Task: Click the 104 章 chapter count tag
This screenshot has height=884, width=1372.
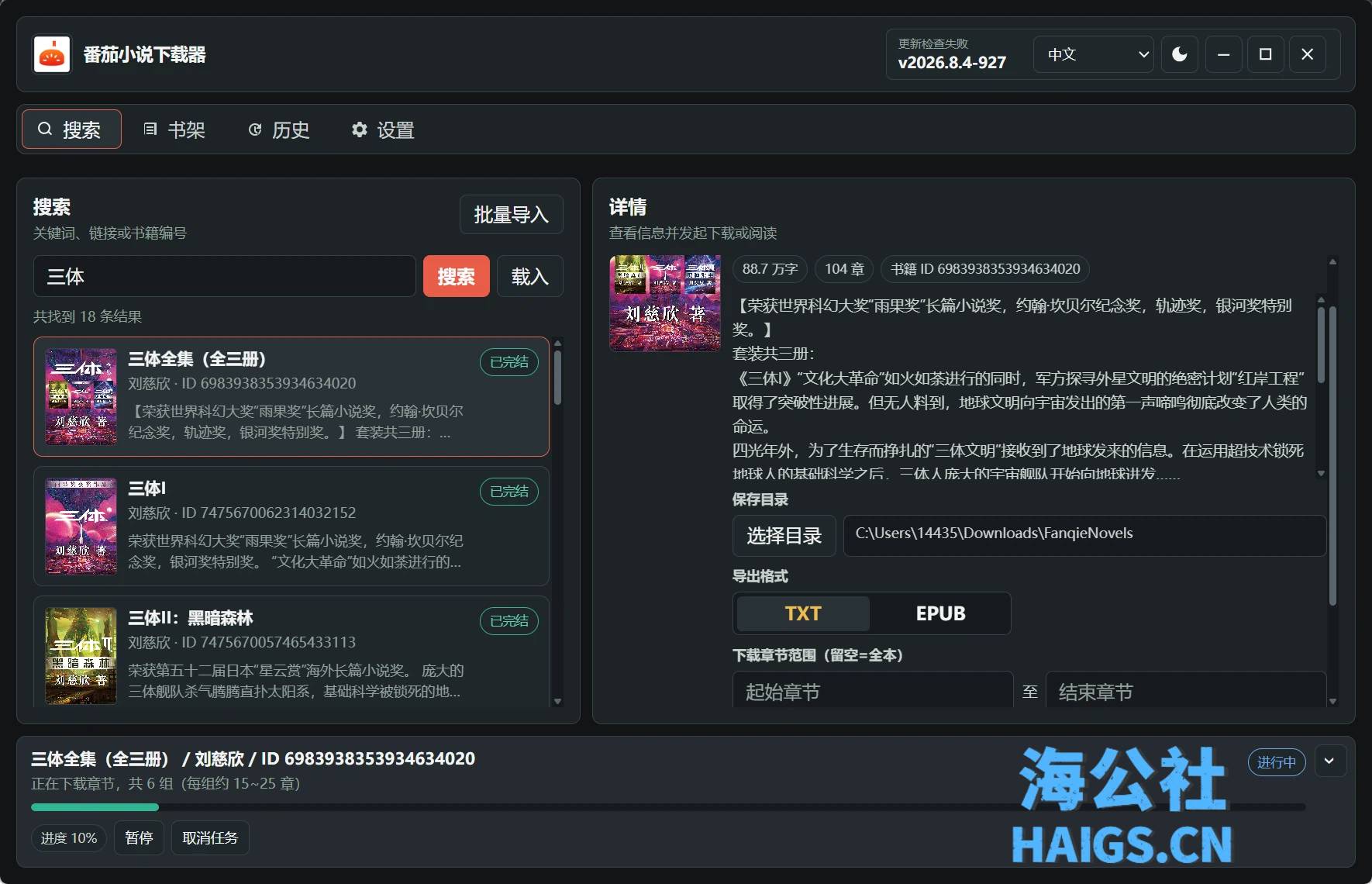Action: coord(844,269)
